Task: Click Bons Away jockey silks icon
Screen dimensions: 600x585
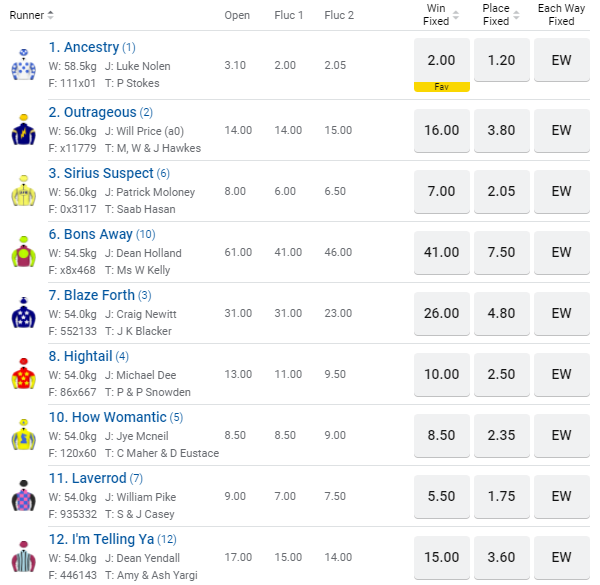Action: (x=24, y=253)
